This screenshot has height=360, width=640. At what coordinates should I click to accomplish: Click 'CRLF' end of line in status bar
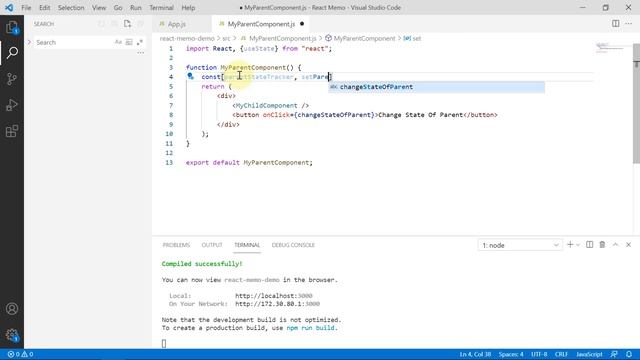561,354
